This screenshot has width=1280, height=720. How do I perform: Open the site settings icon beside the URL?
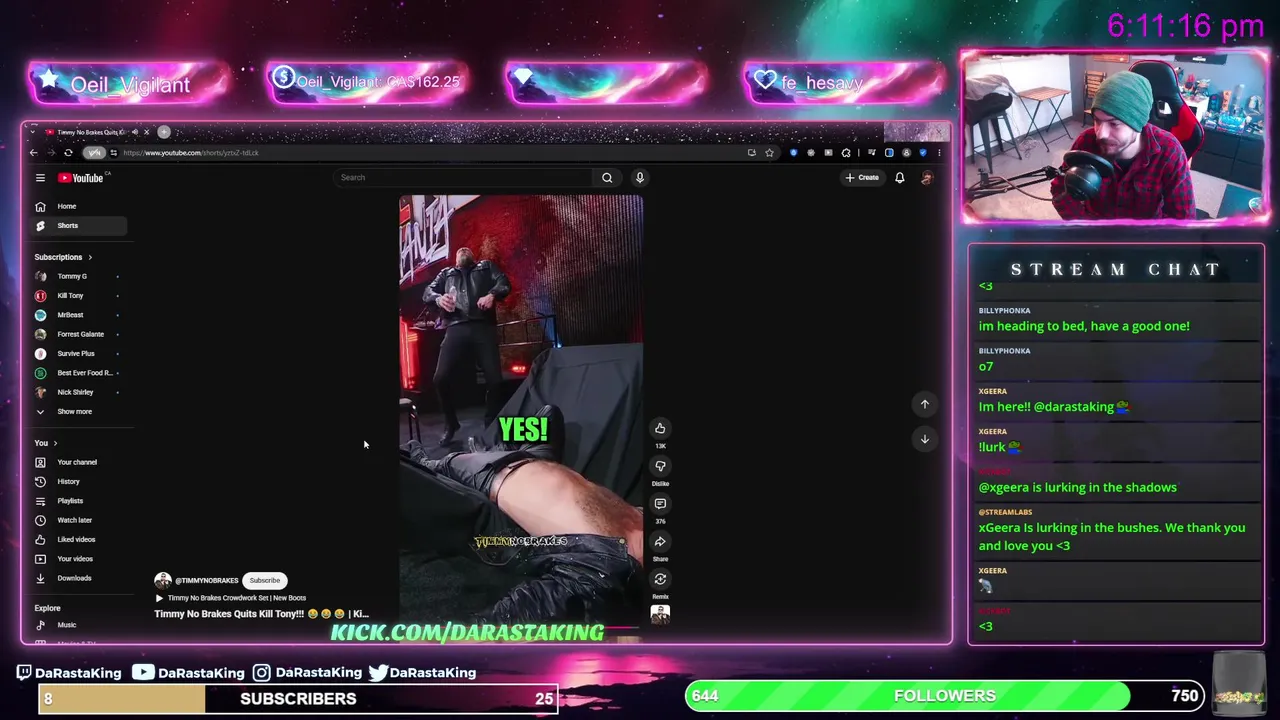tap(113, 153)
